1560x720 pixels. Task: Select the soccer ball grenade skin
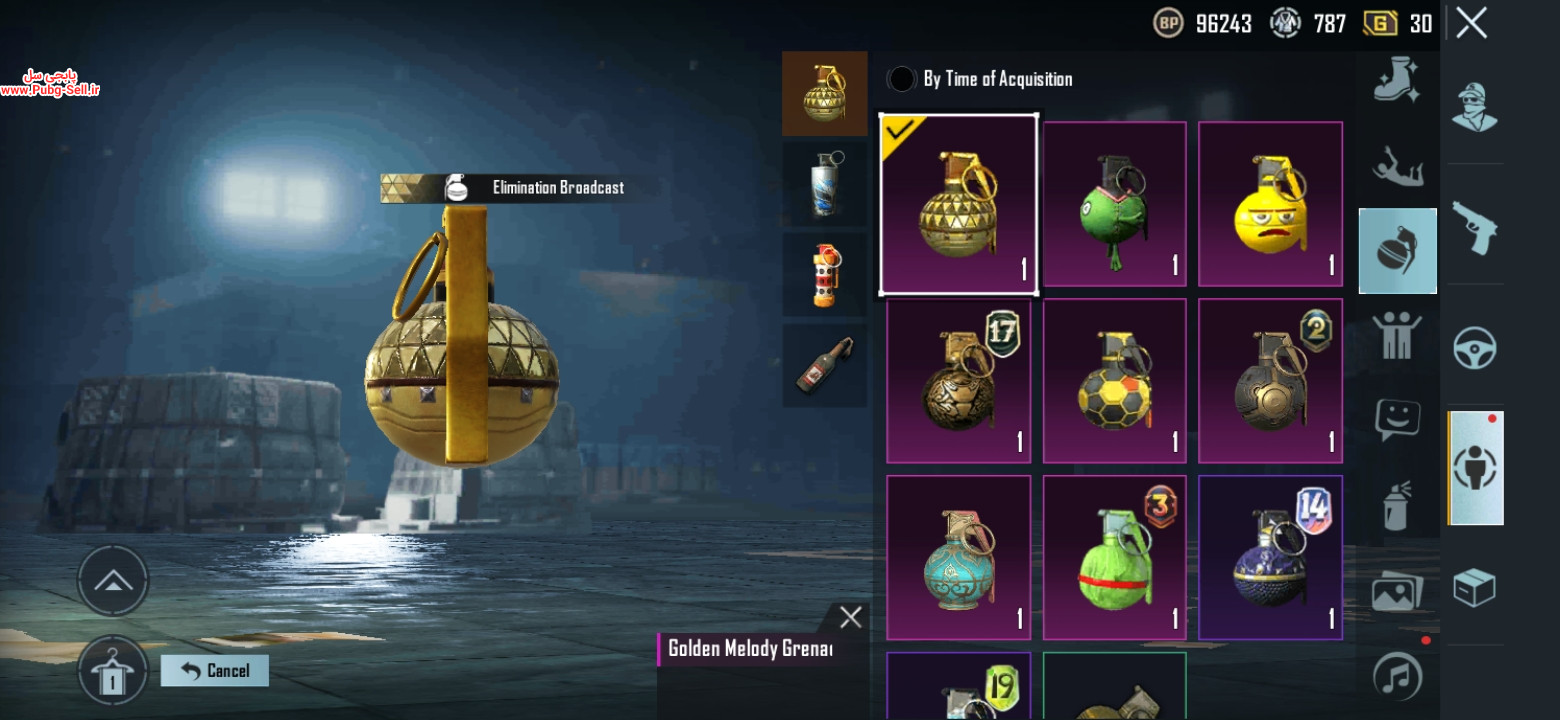(x=1115, y=380)
